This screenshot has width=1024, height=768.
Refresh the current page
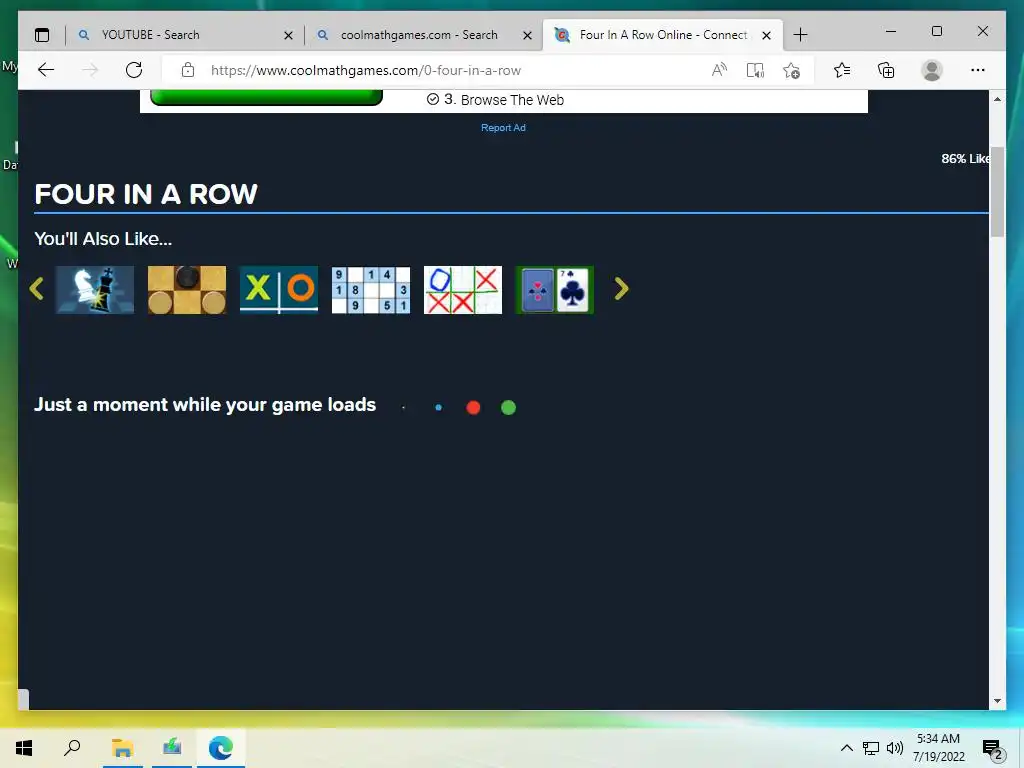click(x=134, y=70)
